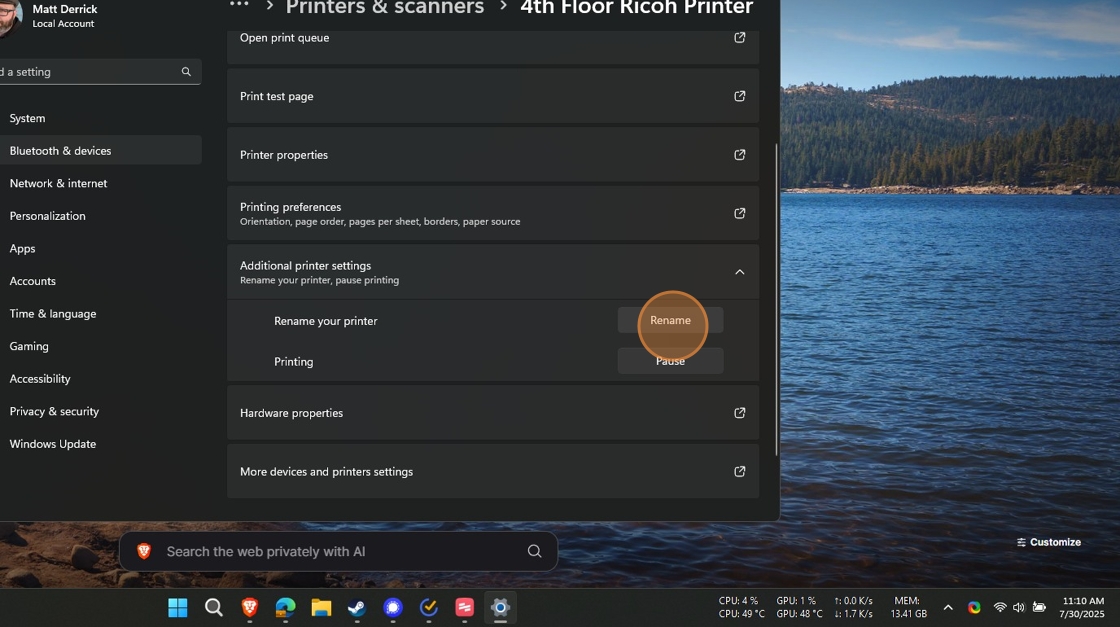Show hidden system tray icons
Screen dimensions: 1120x627
point(948,608)
